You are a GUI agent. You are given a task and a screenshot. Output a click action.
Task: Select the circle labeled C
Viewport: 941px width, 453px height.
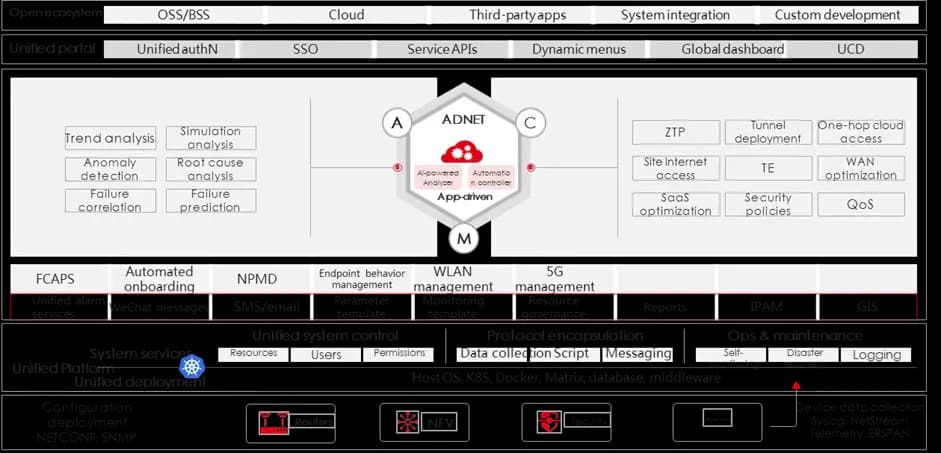531,122
